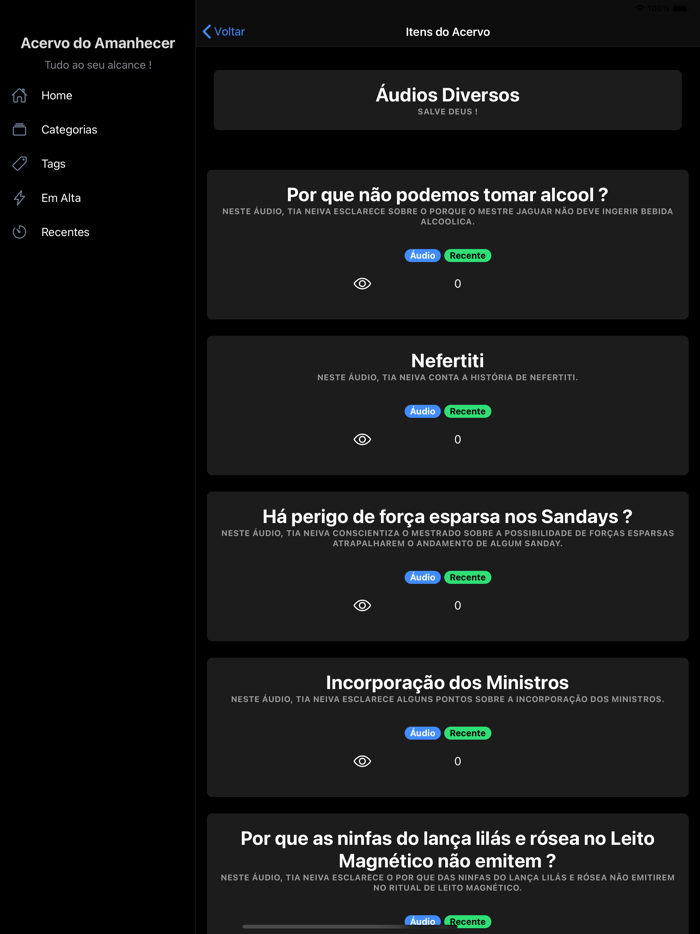Click eye icon on the Nefertiti card
Image resolution: width=700 pixels, height=934 pixels.
coord(362,439)
